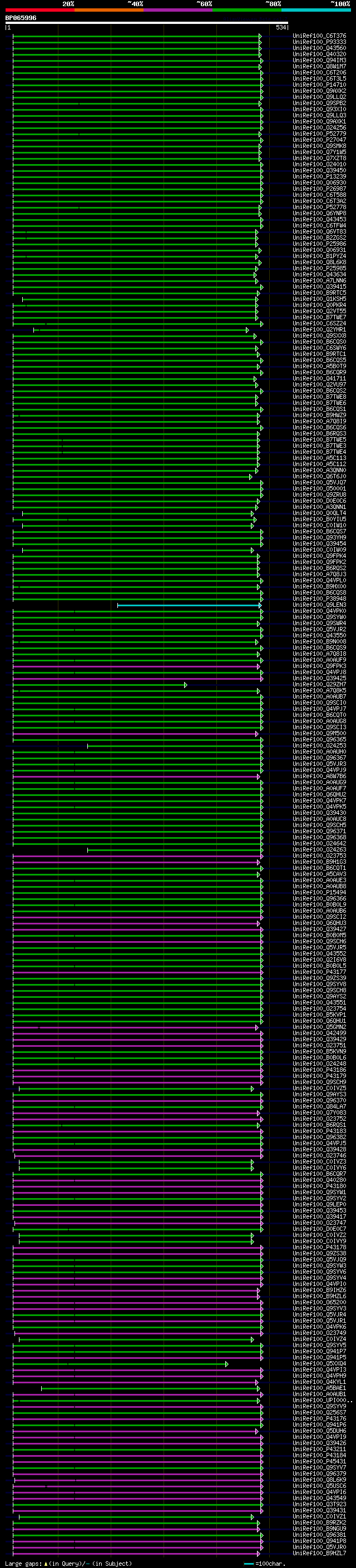Click the red 20% identity legend segment

coord(39,10)
